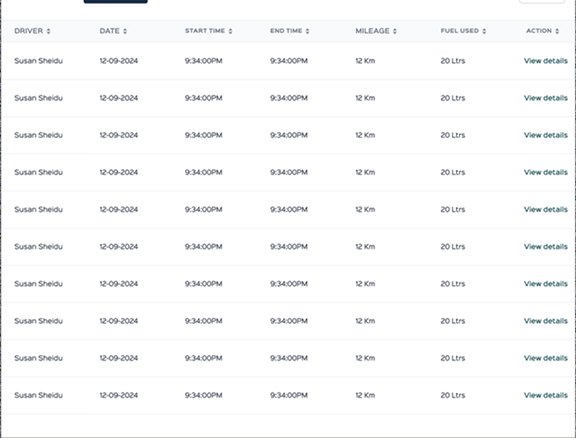Open View details in last row
The width and height of the screenshot is (576, 438).
click(546, 395)
